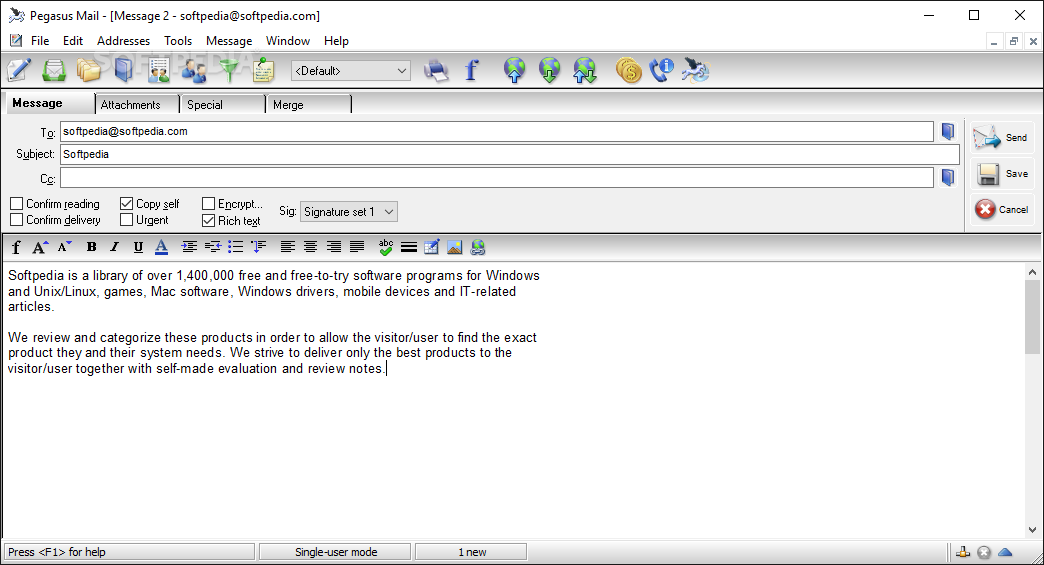The width and height of the screenshot is (1044, 565).
Task: Open the File menu
Action: pyautogui.click(x=40, y=41)
